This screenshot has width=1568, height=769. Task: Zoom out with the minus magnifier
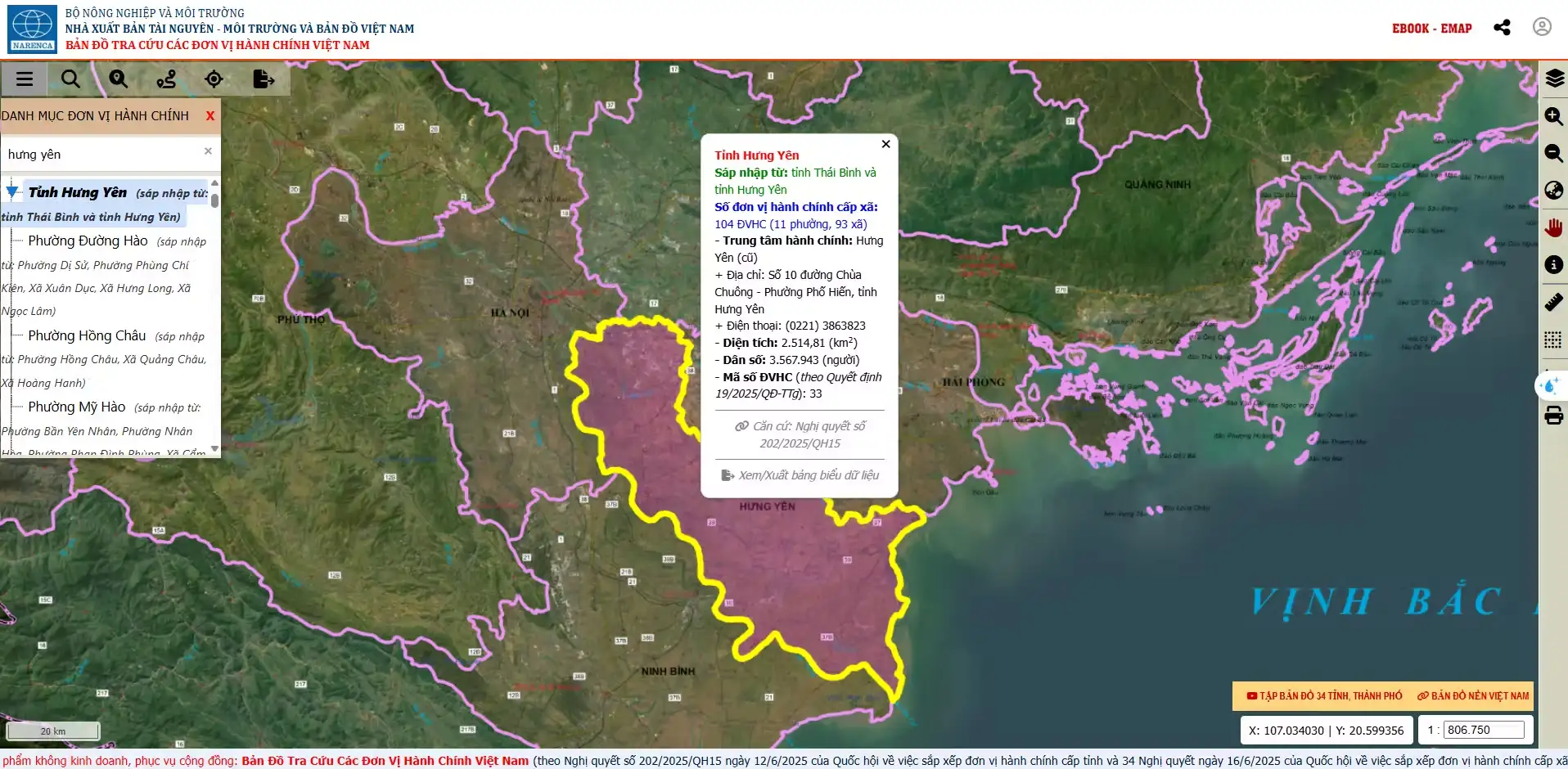tap(1554, 153)
